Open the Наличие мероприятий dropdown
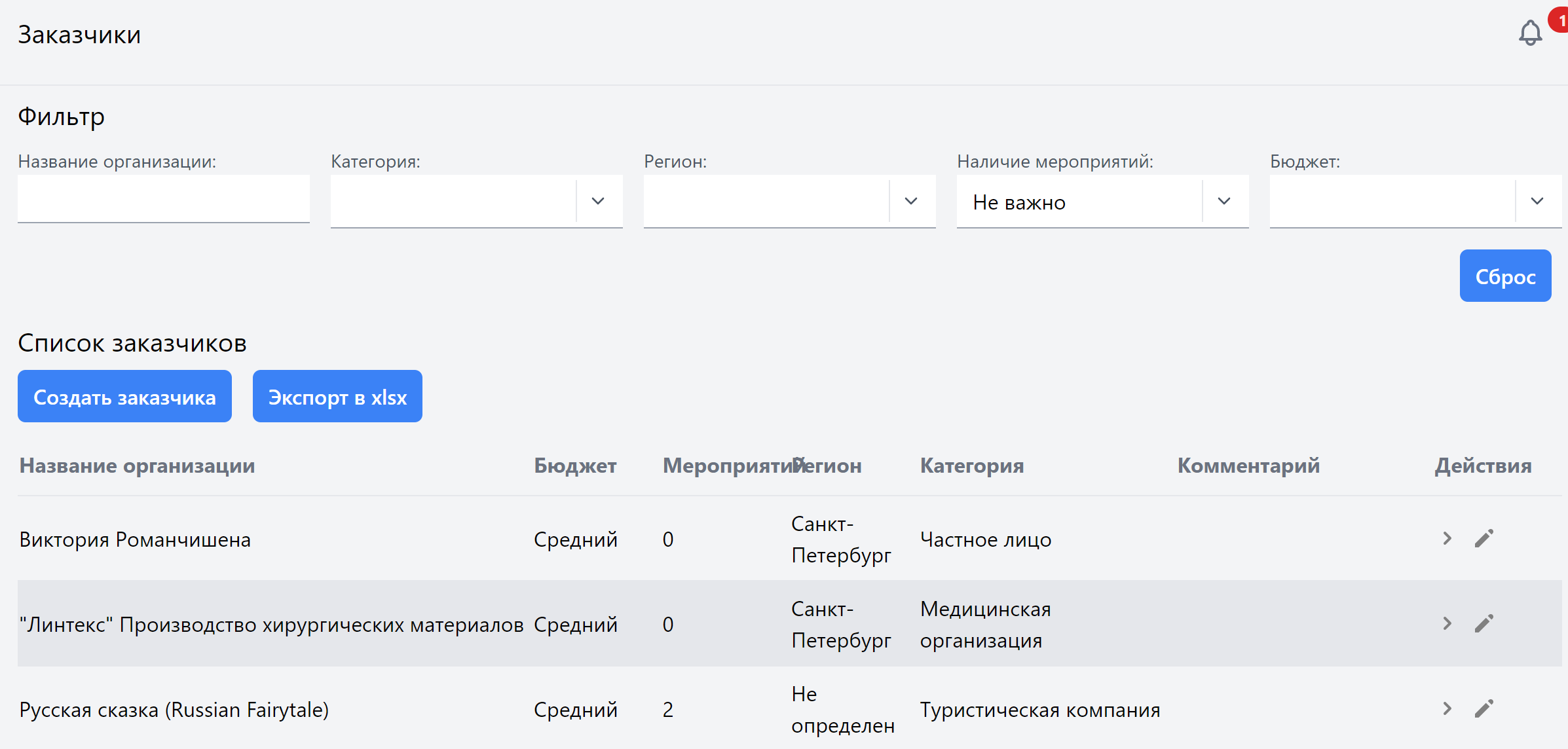The height and width of the screenshot is (749, 1568). tap(1223, 201)
